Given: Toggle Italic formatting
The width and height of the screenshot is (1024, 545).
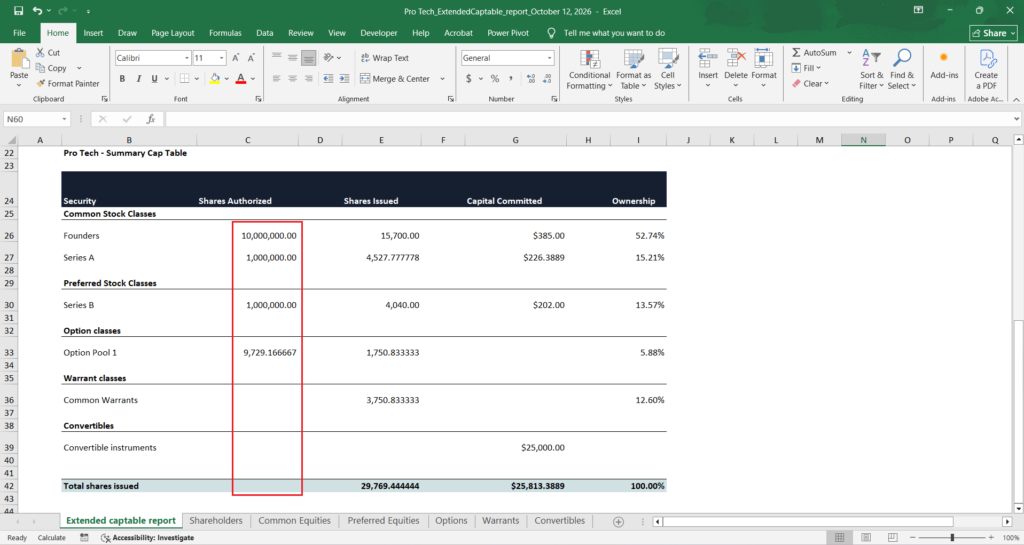Looking at the screenshot, I should click(138, 78).
